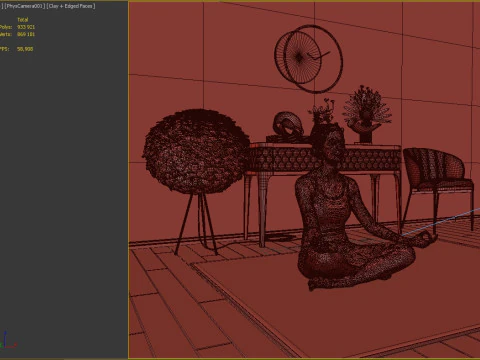The image size is (480, 360).
Task: Click the Total statistics header
Action: pos(23,20)
